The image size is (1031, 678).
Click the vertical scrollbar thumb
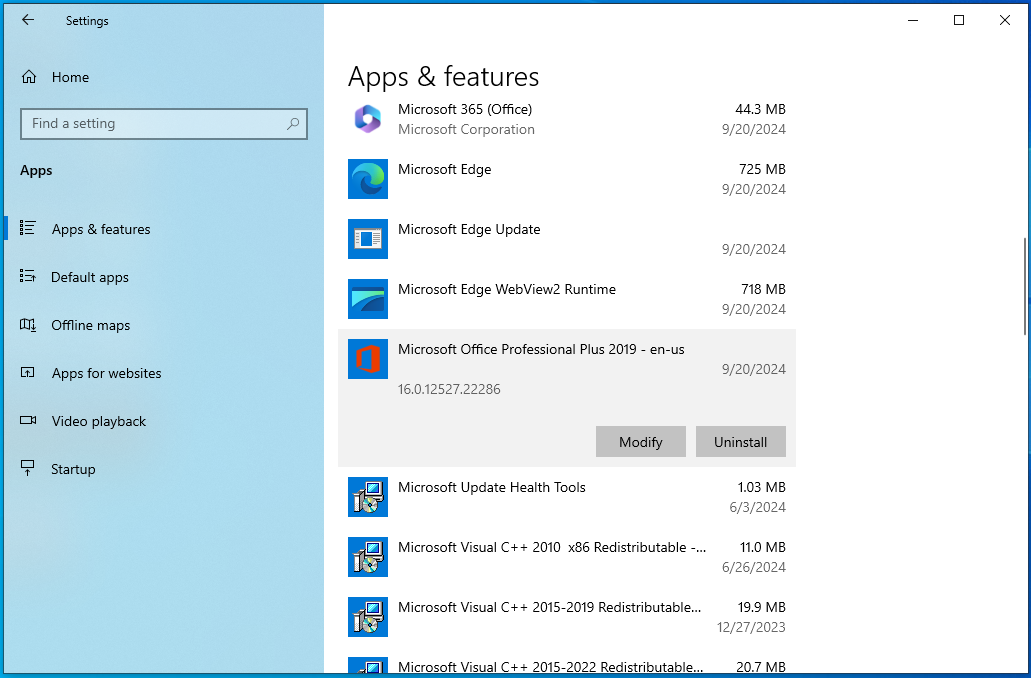point(1024,286)
